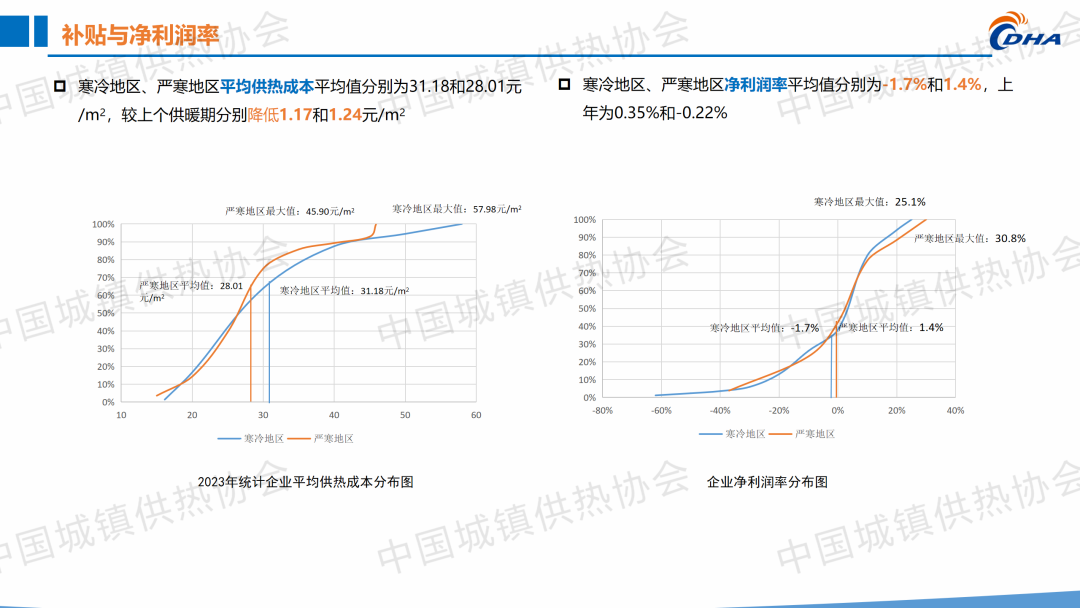Select the square bullet before the heating cost paragraph
The width and height of the screenshot is (1080, 608).
click(x=60, y=87)
